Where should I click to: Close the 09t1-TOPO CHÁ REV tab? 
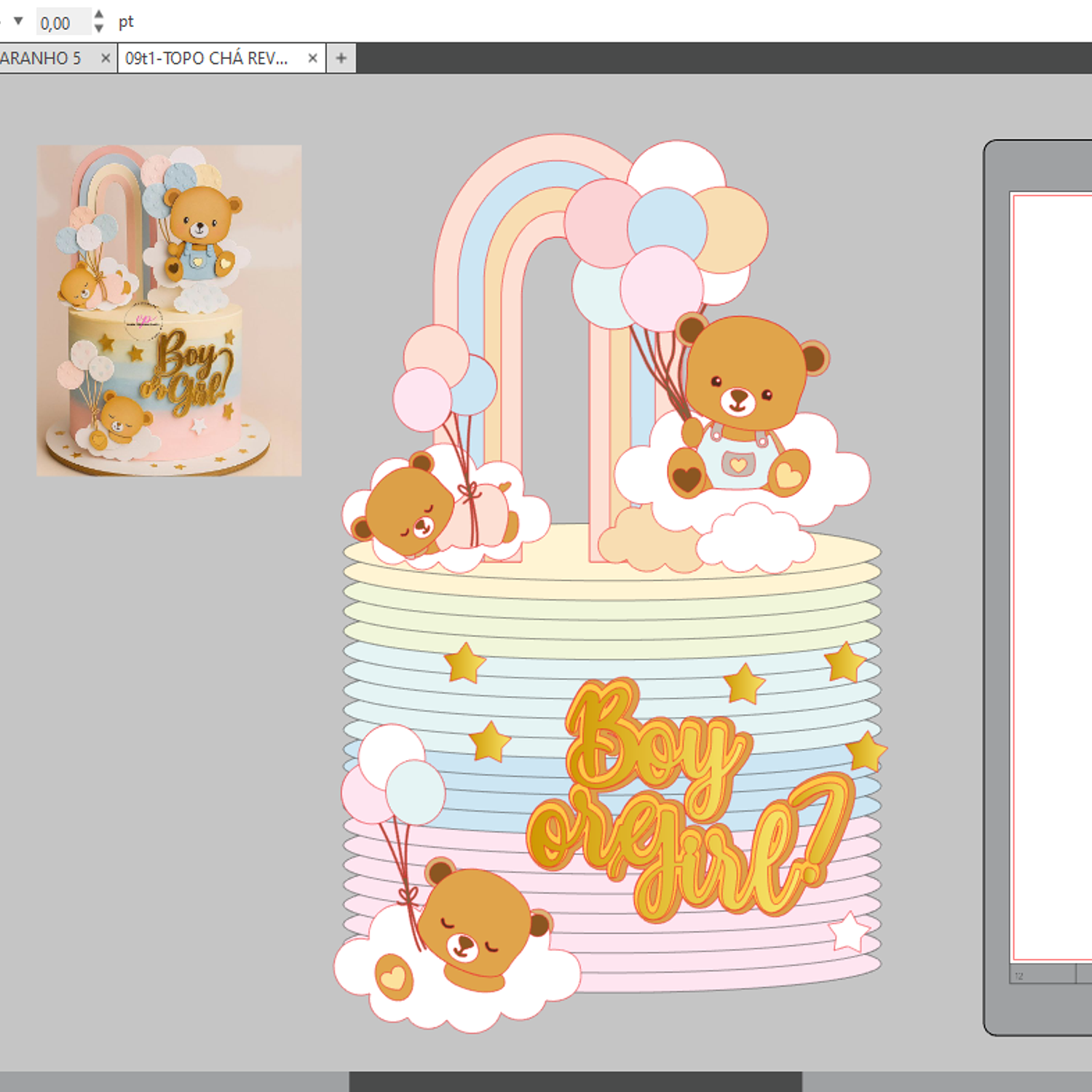pyautogui.click(x=312, y=58)
